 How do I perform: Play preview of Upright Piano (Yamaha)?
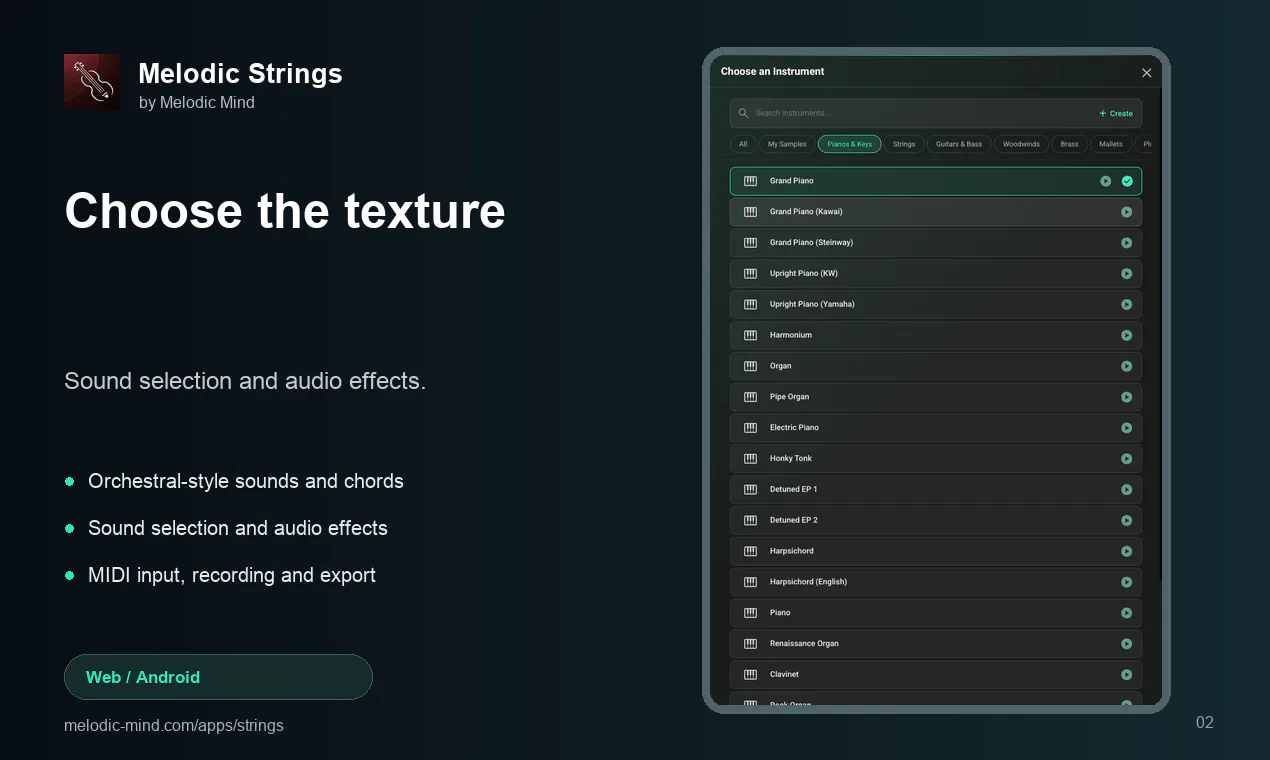[1126, 304]
